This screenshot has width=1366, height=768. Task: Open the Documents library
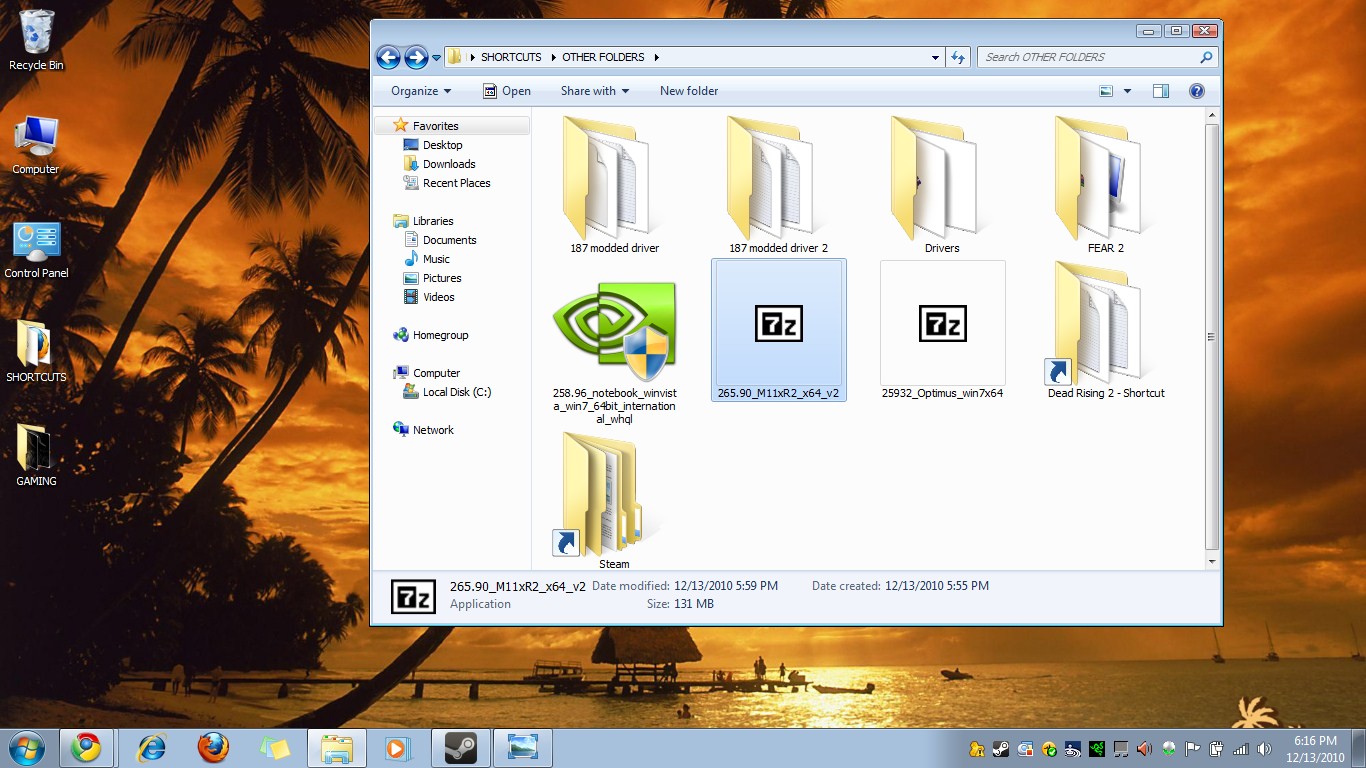click(440, 240)
